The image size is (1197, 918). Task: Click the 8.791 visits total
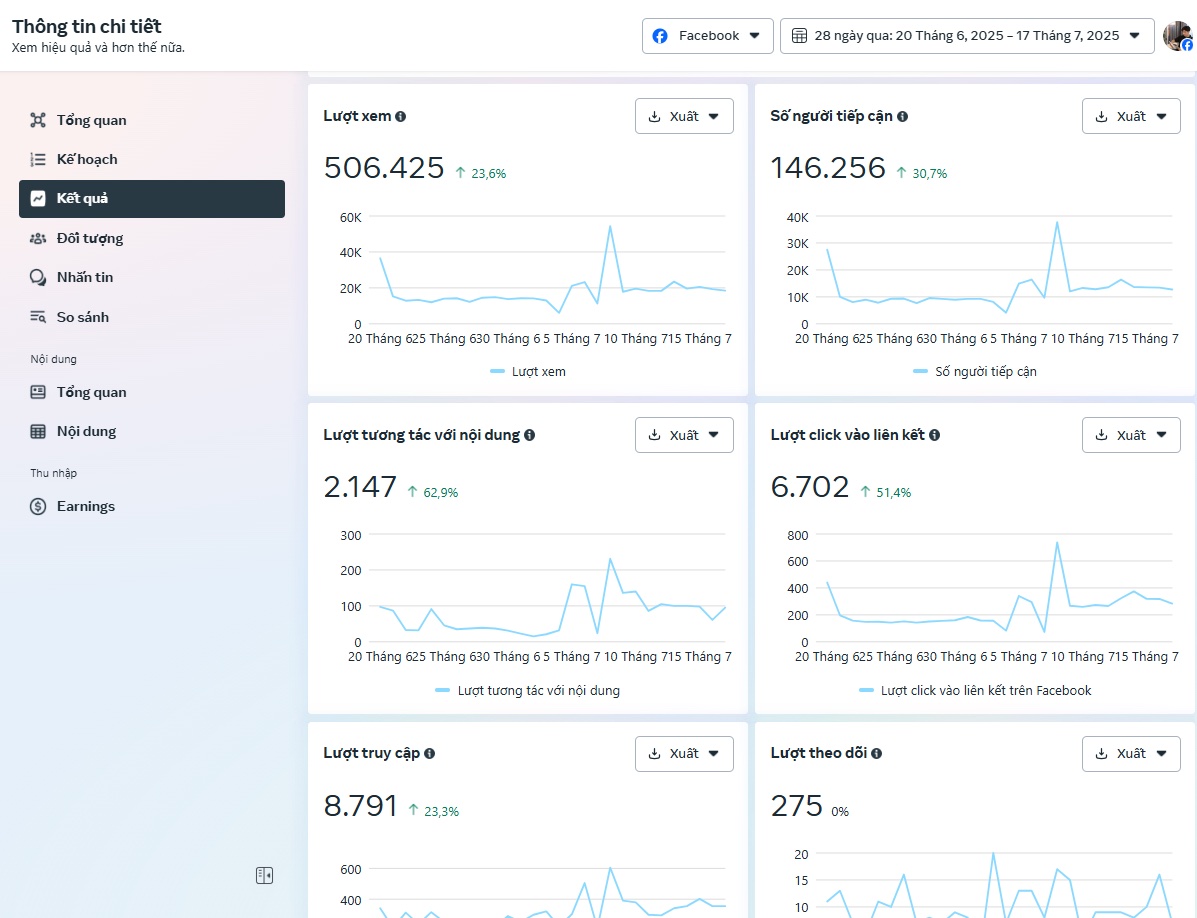tap(361, 806)
